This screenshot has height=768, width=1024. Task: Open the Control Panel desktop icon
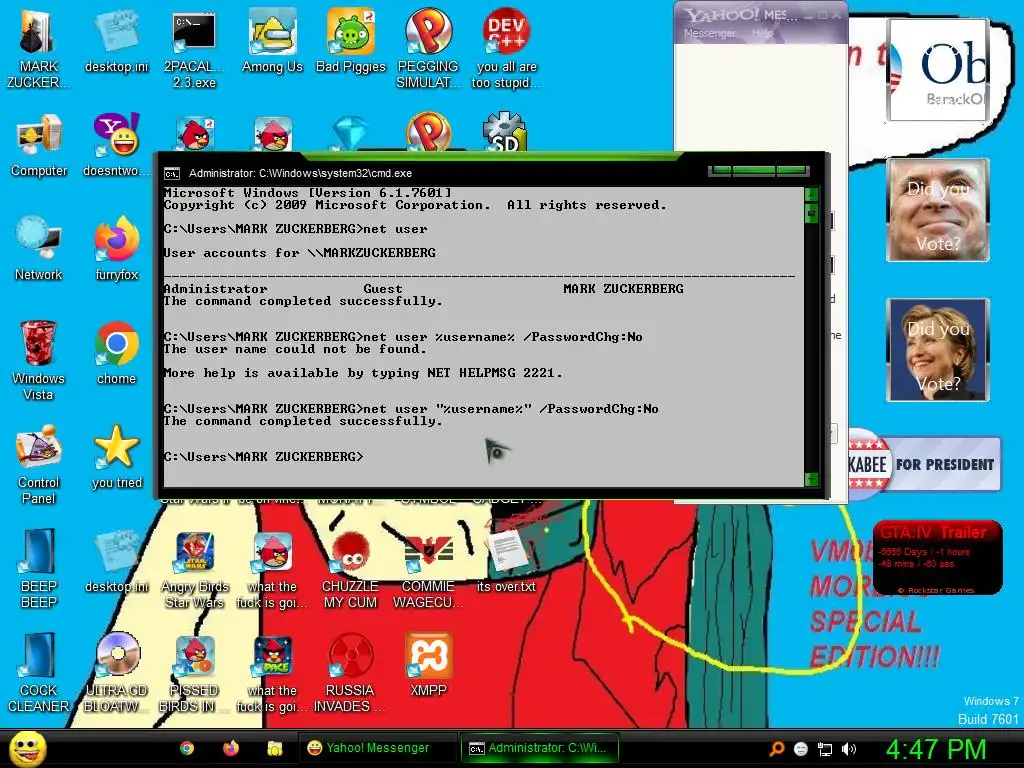pyautogui.click(x=38, y=464)
